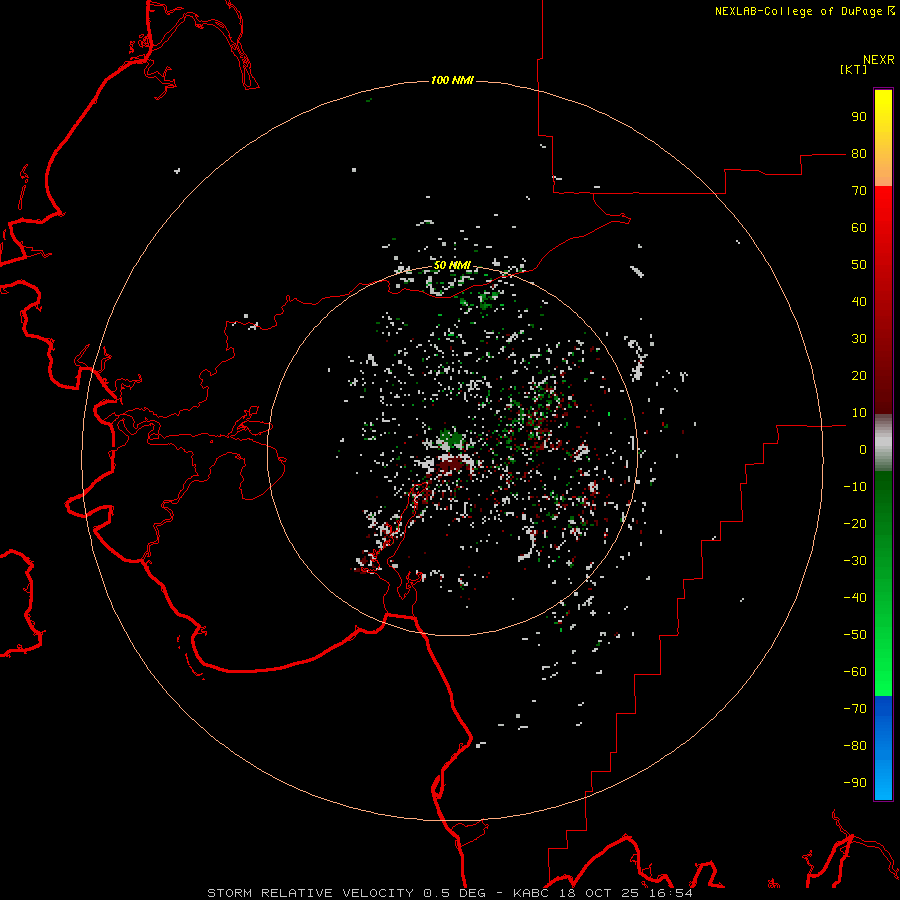The image size is (900, 900).
Task: Click the -50 scale value
Action: click(x=855, y=635)
